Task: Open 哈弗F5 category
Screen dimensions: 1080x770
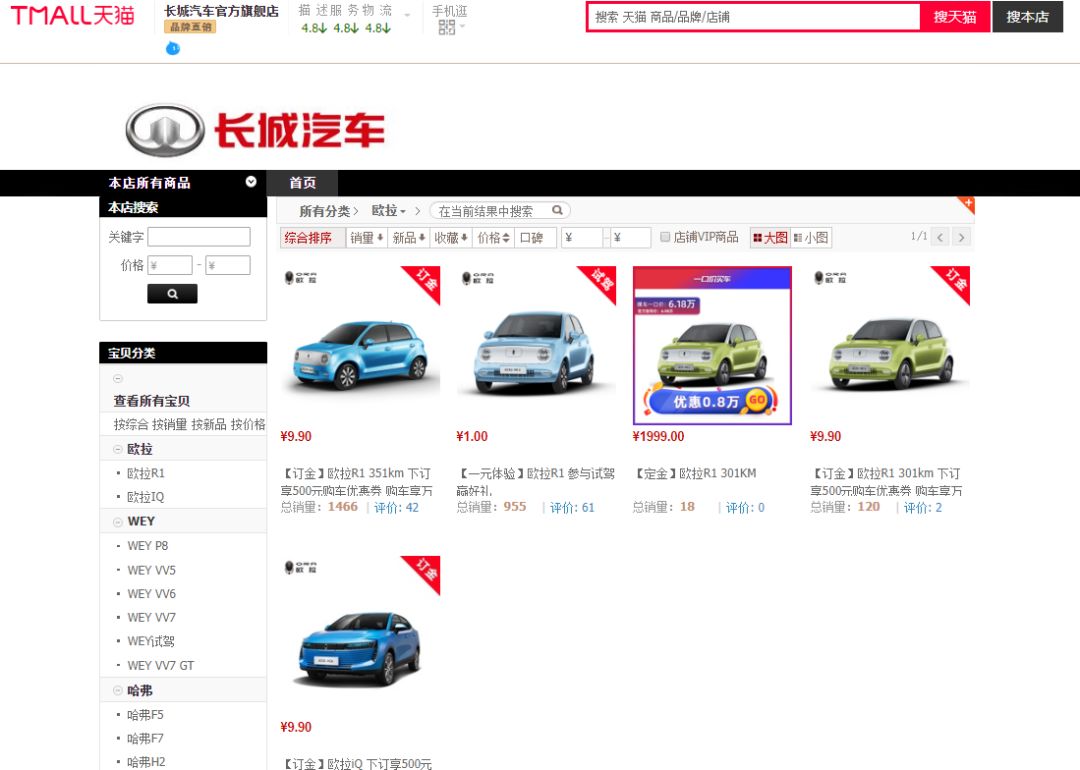Action: pos(145,714)
